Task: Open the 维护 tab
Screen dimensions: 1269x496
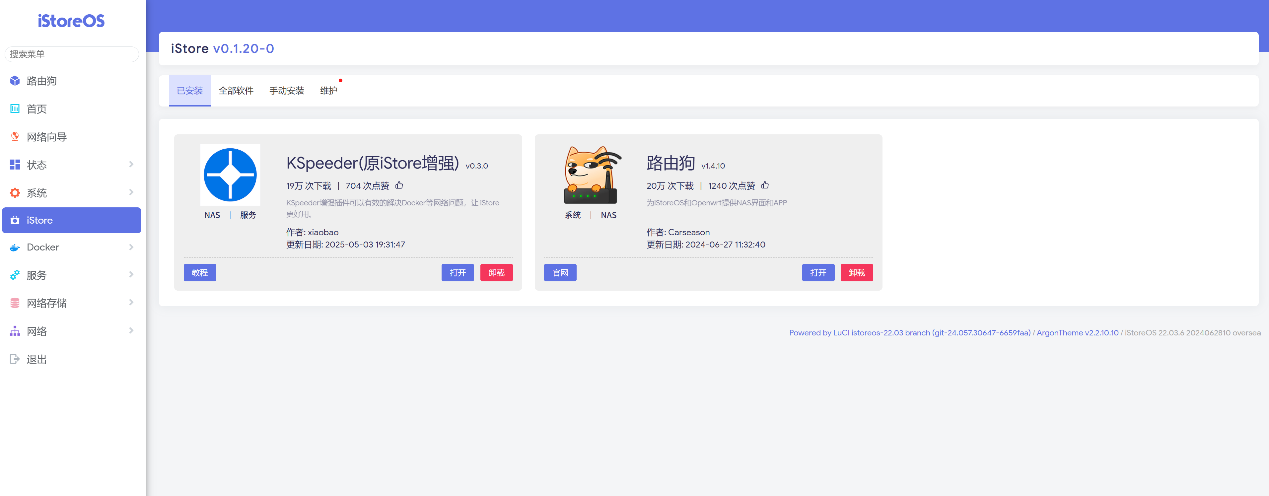Action: click(x=328, y=90)
